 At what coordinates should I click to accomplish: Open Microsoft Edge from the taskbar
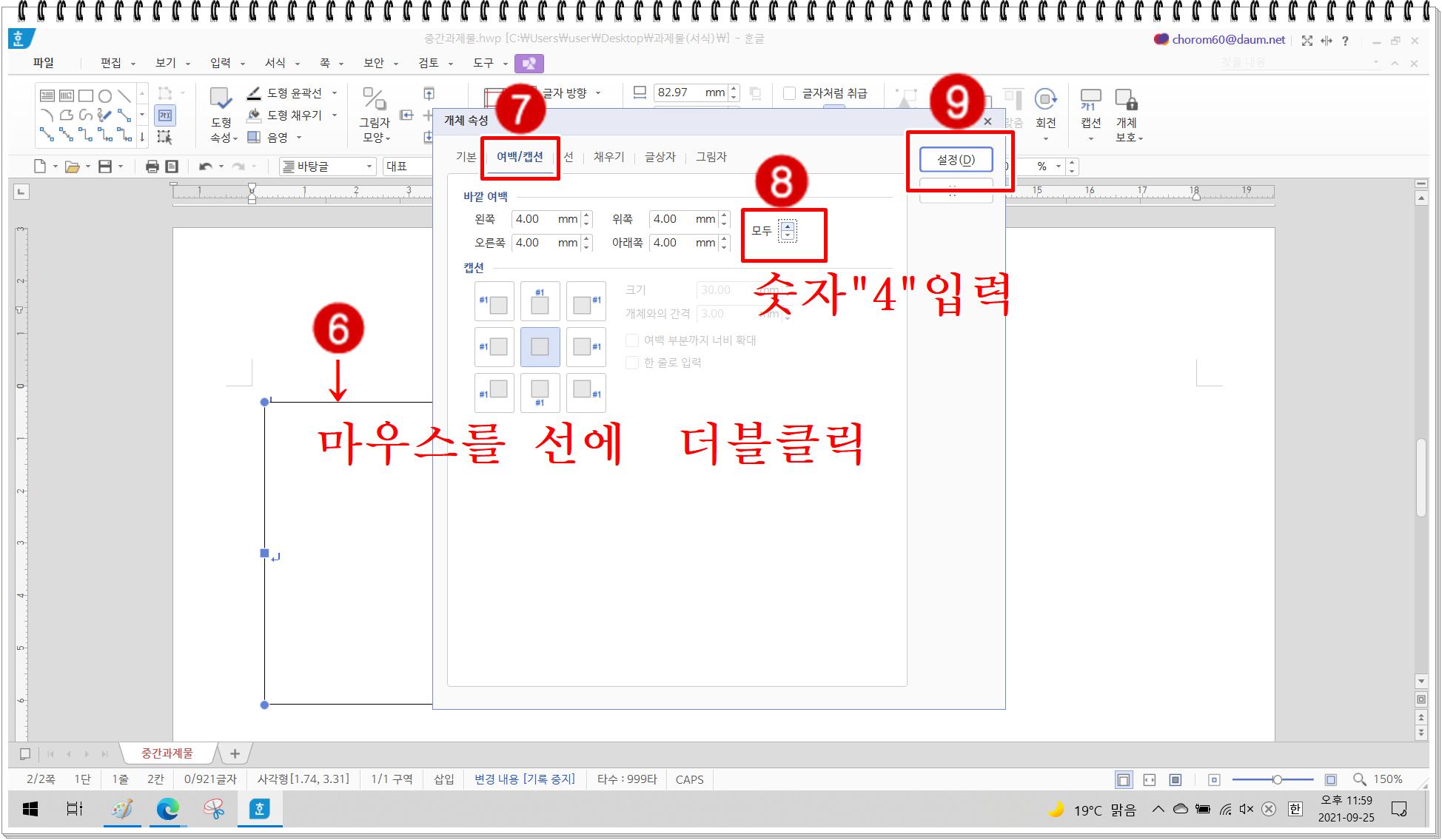(168, 809)
